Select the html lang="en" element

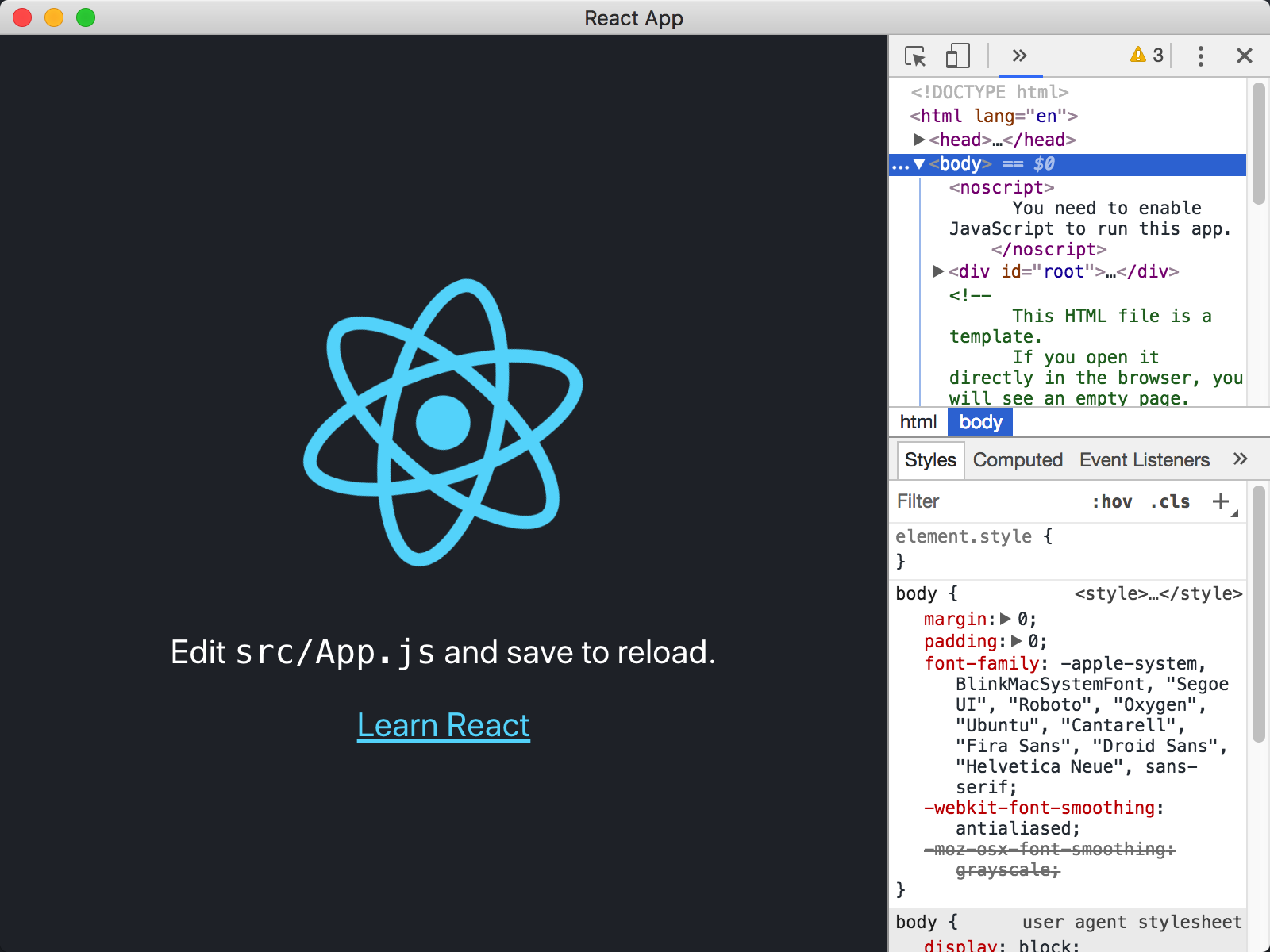click(994, 116)
